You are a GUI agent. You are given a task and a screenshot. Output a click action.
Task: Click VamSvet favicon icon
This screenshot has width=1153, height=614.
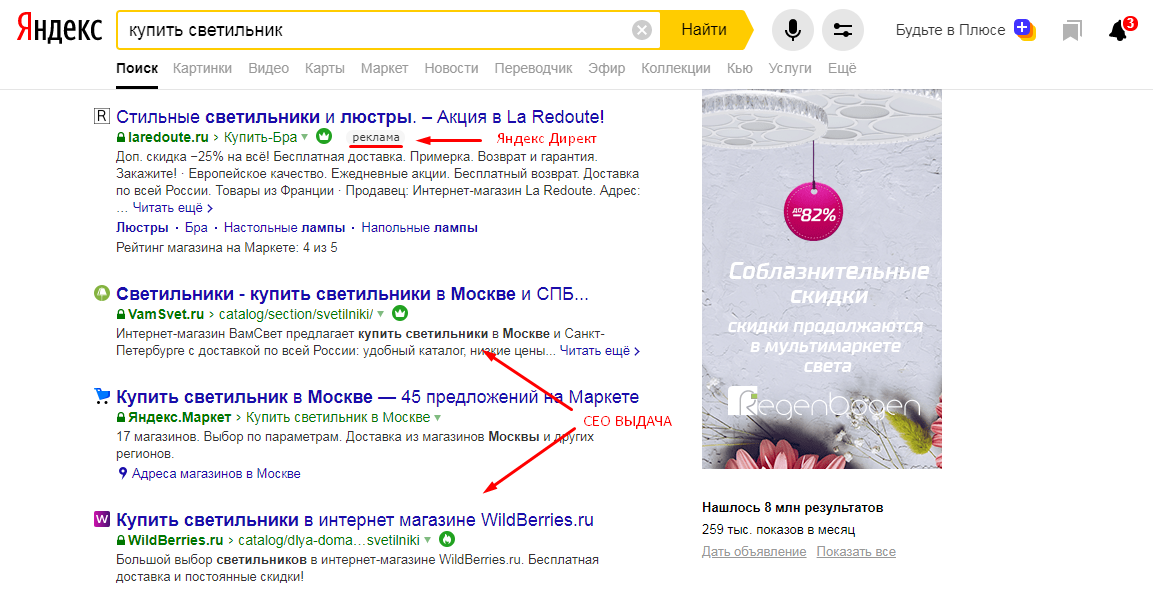pos(101,293)
